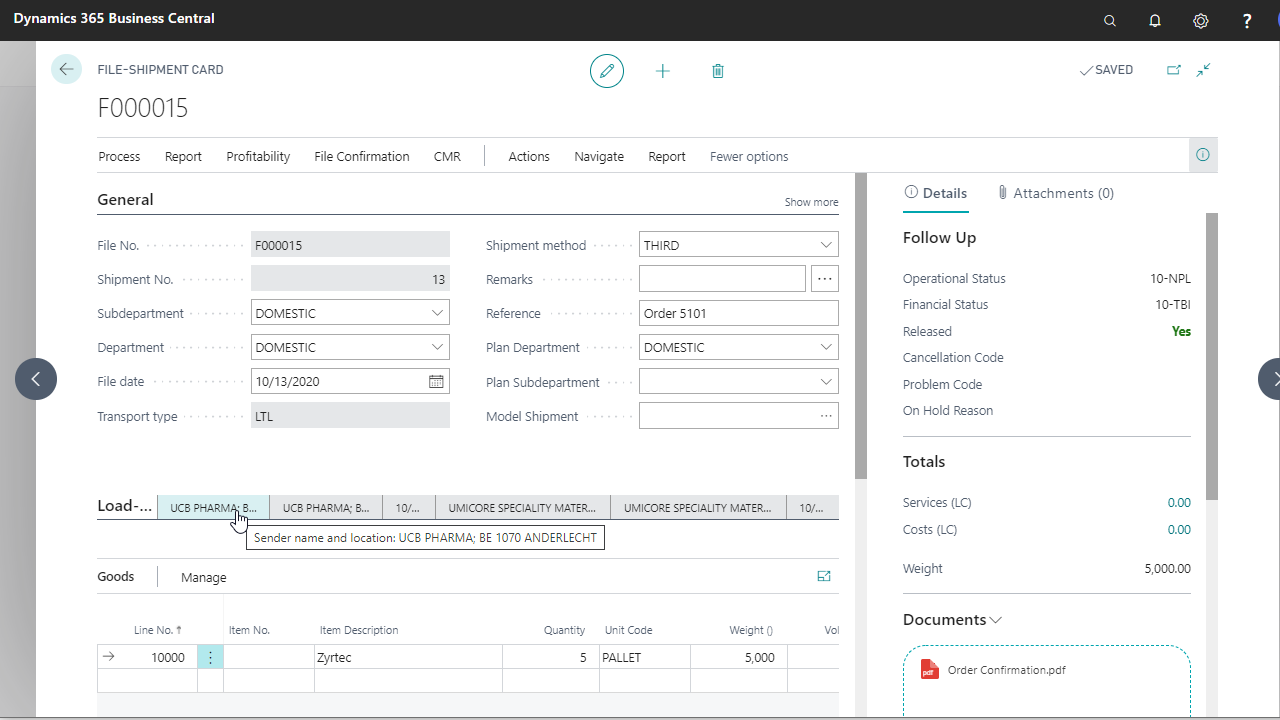Viewport: 1280px width, 720px height.
Task: Expand Plan Department dropdown
Action: point(826,347)
